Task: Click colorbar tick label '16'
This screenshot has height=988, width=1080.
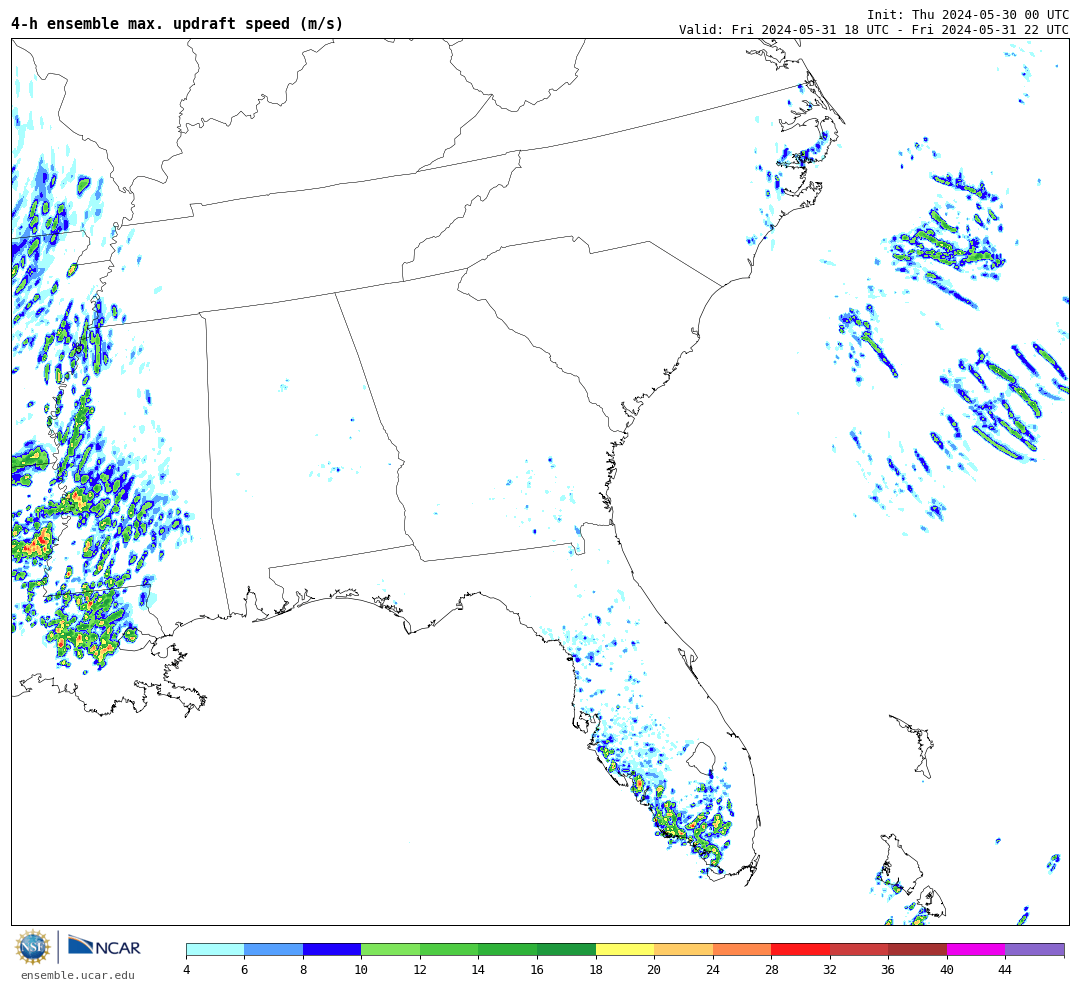Action: pyautogui.click(x=537, y=970)
